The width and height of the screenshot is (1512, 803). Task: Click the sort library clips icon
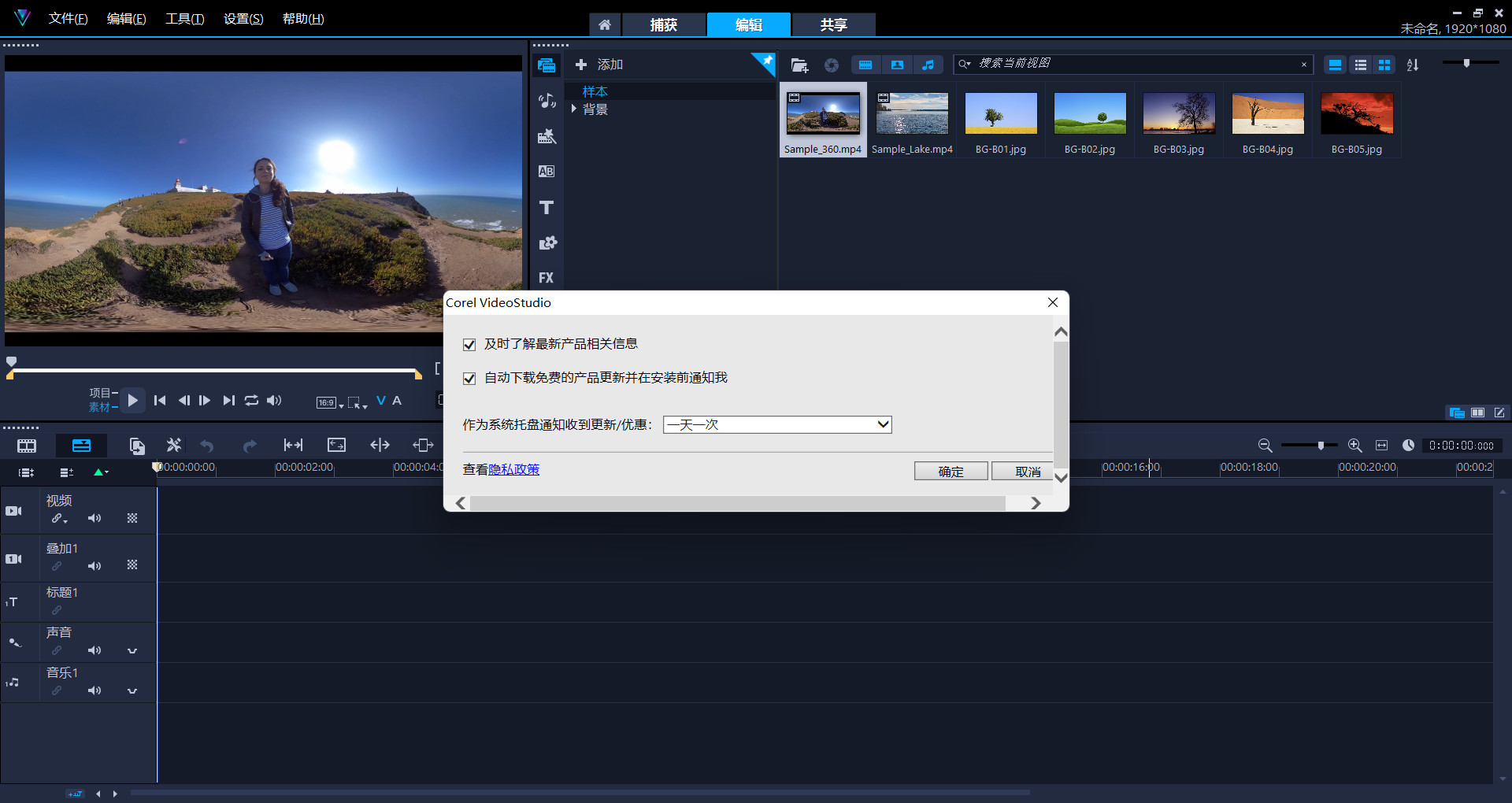coord(1413,65)
